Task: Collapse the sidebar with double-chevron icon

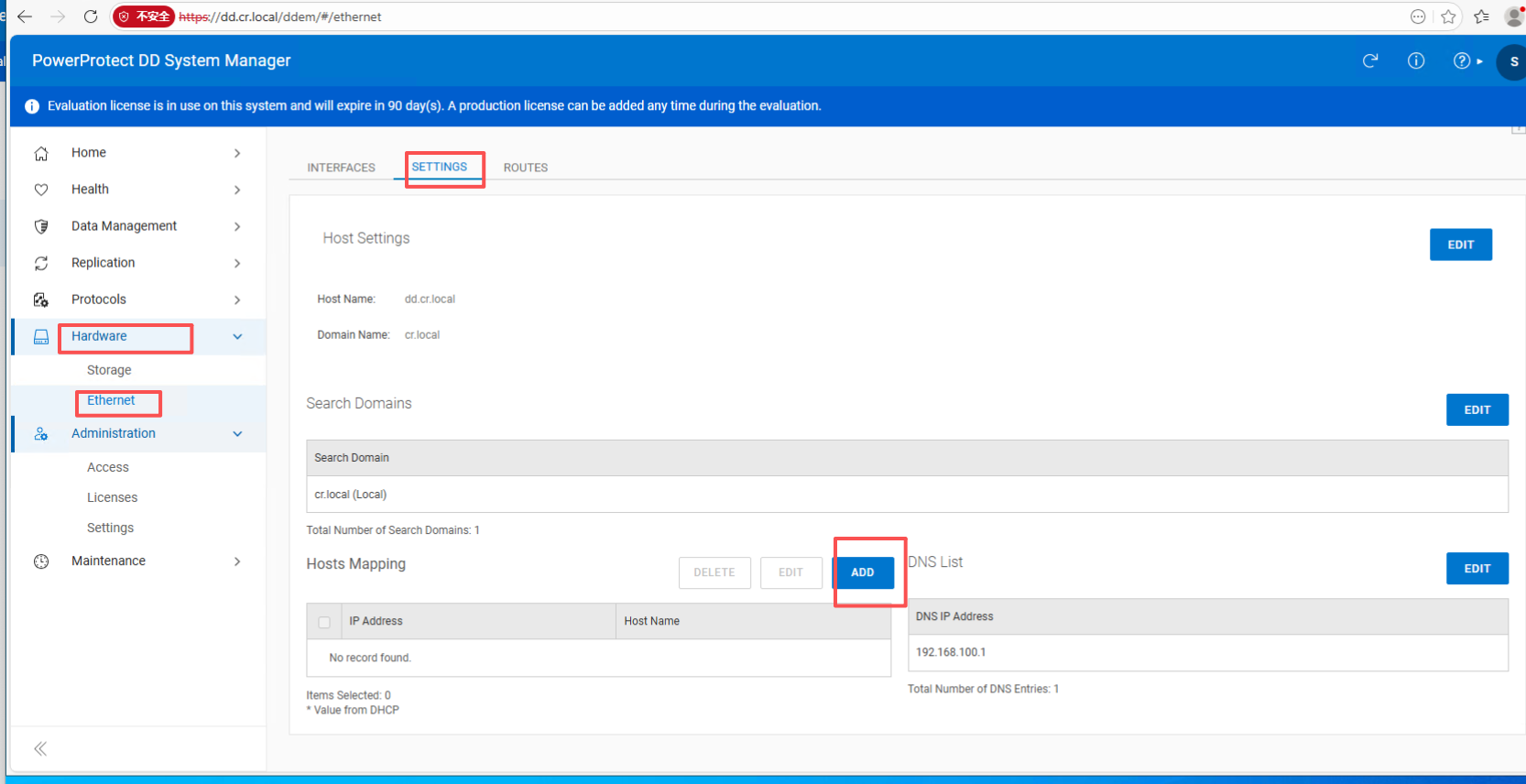Action: (40, 749)
